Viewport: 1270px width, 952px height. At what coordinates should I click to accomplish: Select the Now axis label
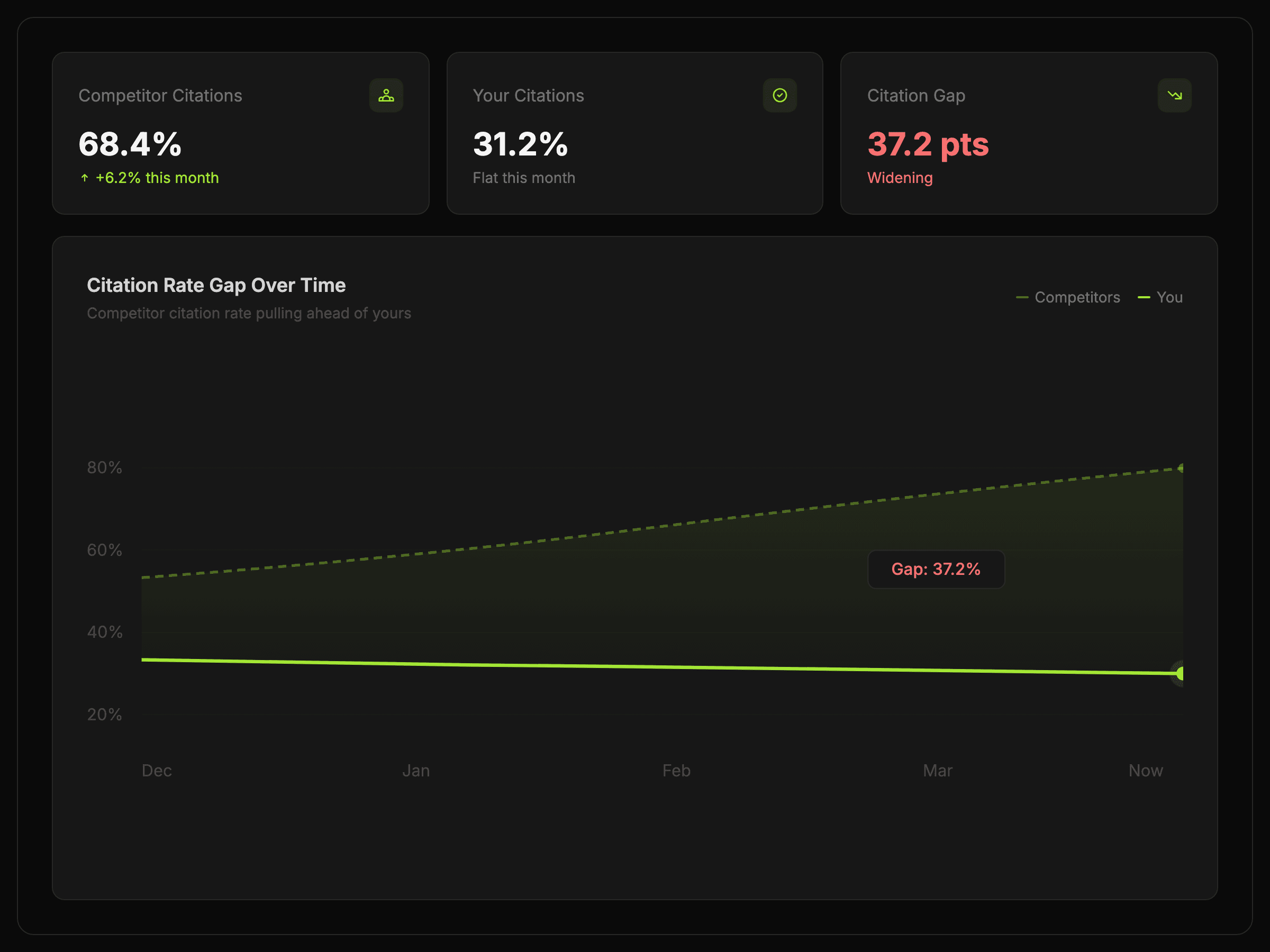tap(1146, 770)
